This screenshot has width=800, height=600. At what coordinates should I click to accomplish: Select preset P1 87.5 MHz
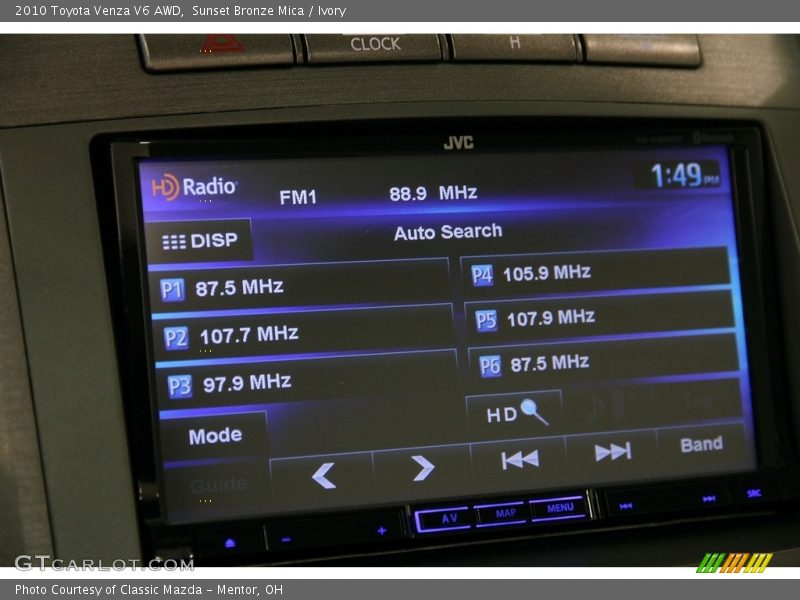click(x=300, y=288)
